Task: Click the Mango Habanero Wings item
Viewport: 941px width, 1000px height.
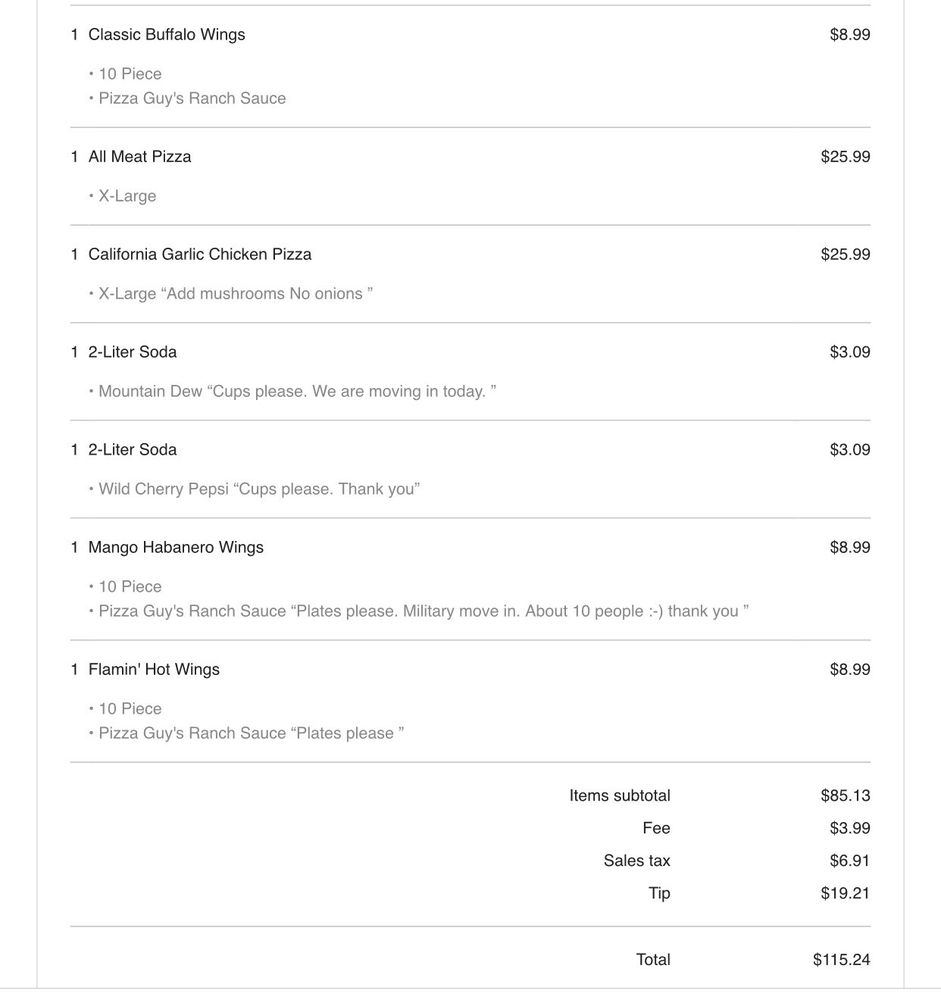Action: (x=175, y=548)
